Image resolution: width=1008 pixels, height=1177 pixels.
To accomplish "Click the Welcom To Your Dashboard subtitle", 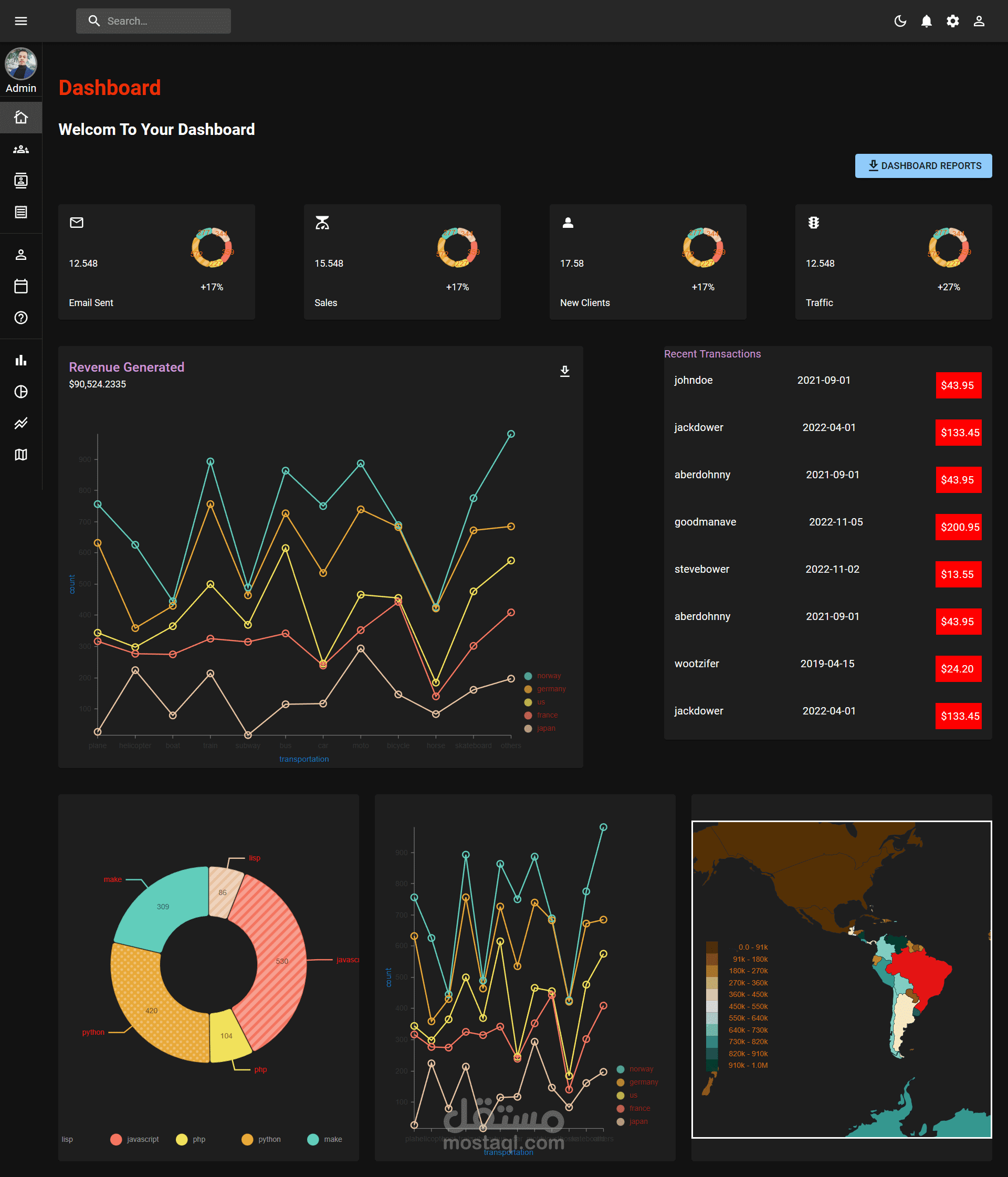I will point(157,130).
